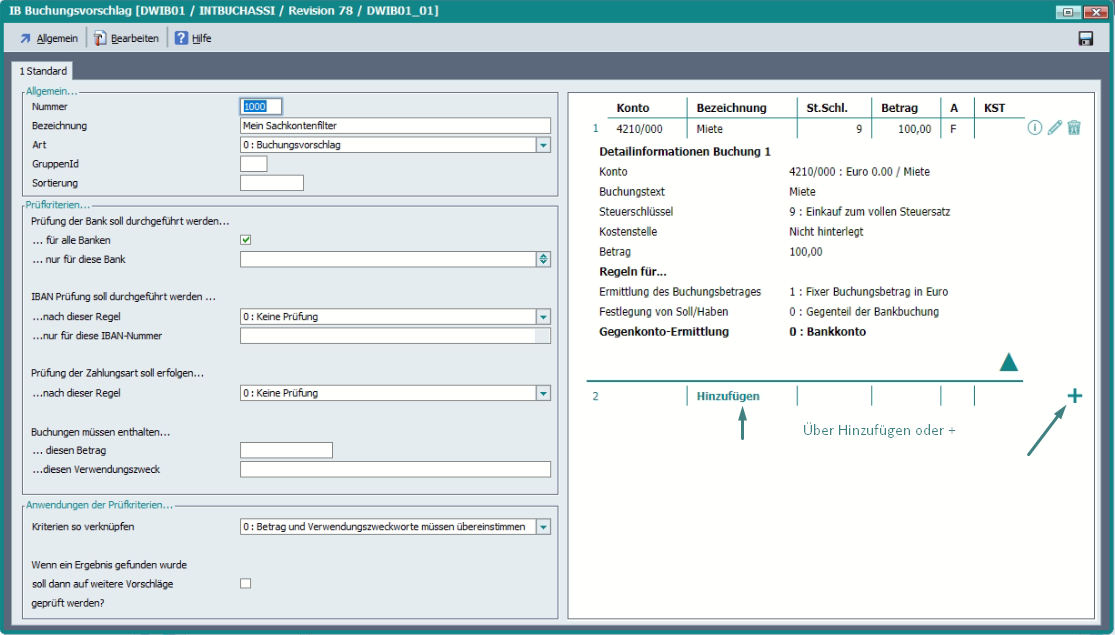
Task: Focus the 'diesen Verwendungszweck' input field
Action: (x=395, y=470)
